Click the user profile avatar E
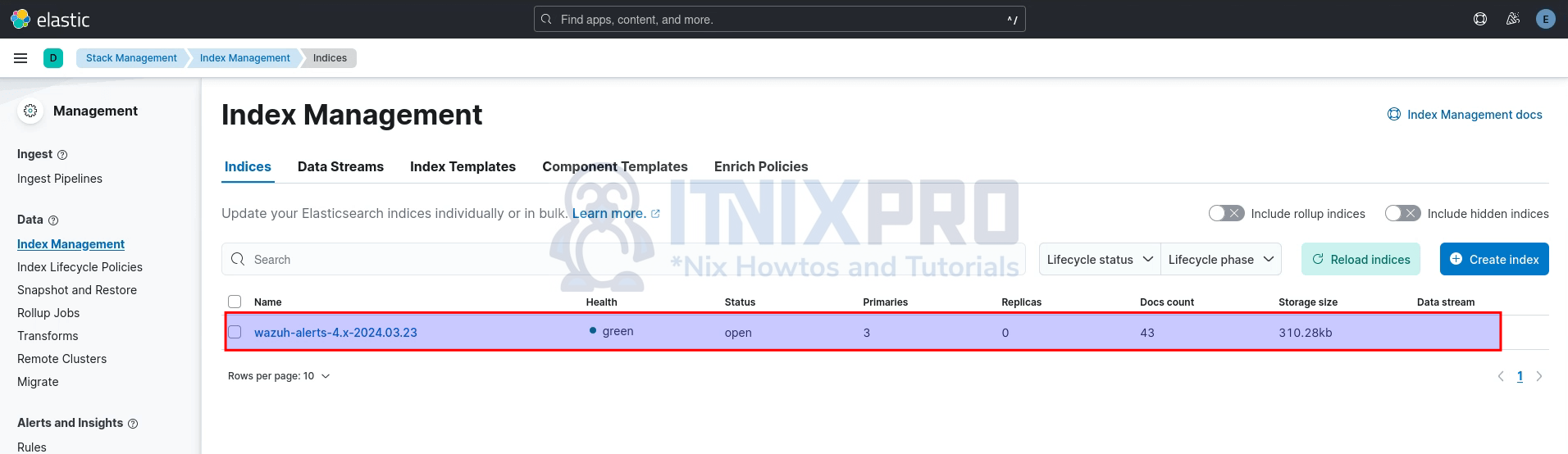The image size is (1568, 454). click(1545, 19)
